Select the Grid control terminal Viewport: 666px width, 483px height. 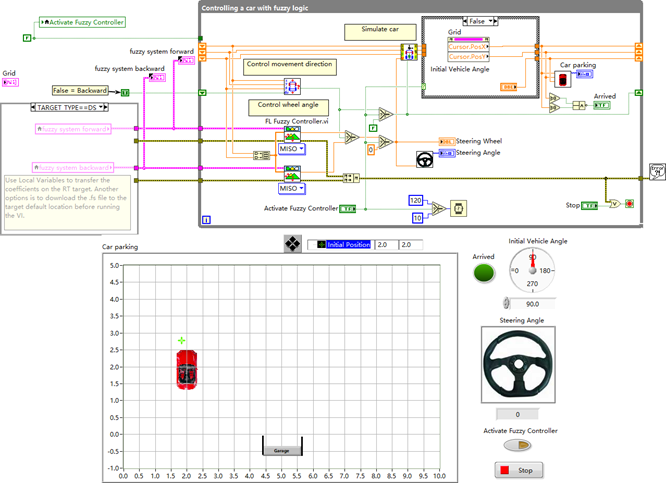(x=10, y=82)
